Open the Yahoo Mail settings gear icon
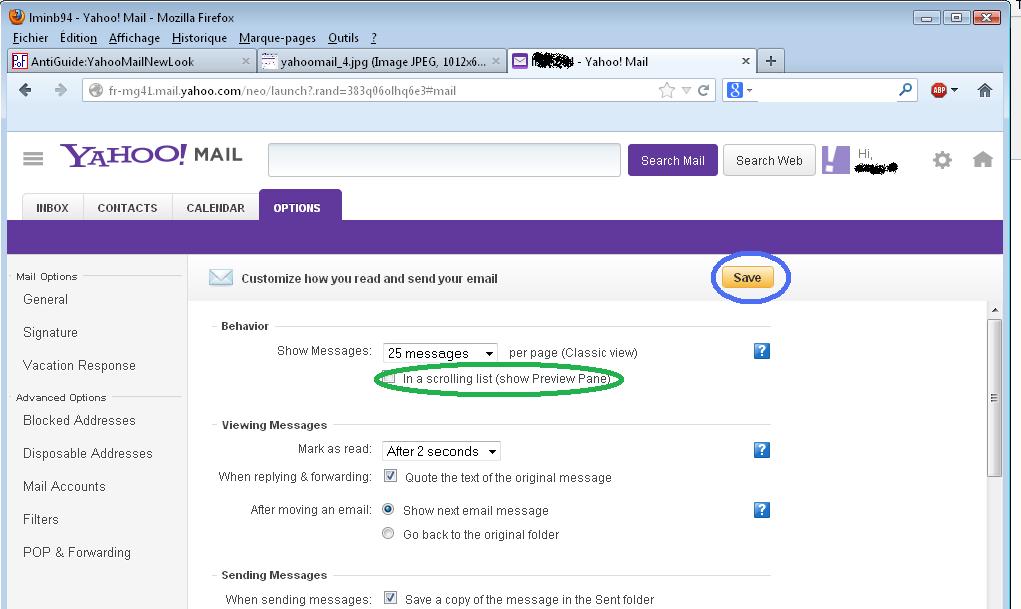Image resolution: width=1021 pixels, height=609 pixels. pos(942,160)
